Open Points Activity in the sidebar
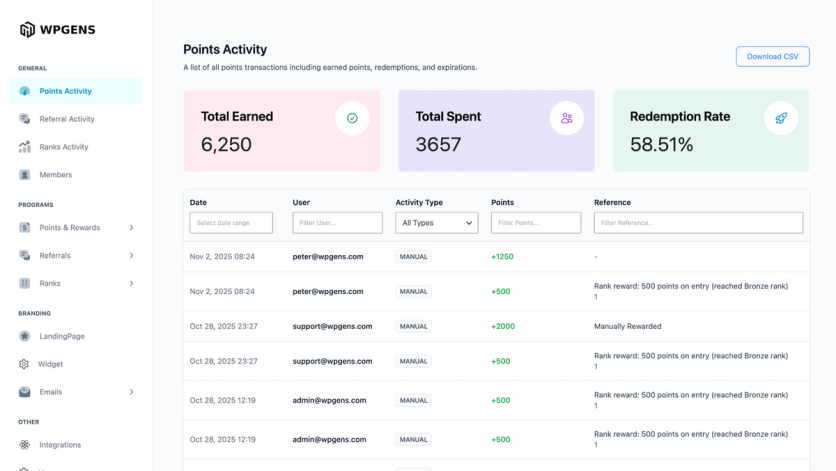836x471 pixels. coord(76,91)
